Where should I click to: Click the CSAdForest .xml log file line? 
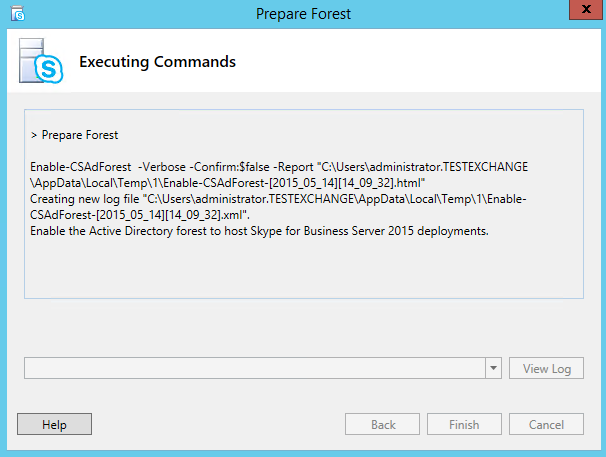[x=140, y=215]
